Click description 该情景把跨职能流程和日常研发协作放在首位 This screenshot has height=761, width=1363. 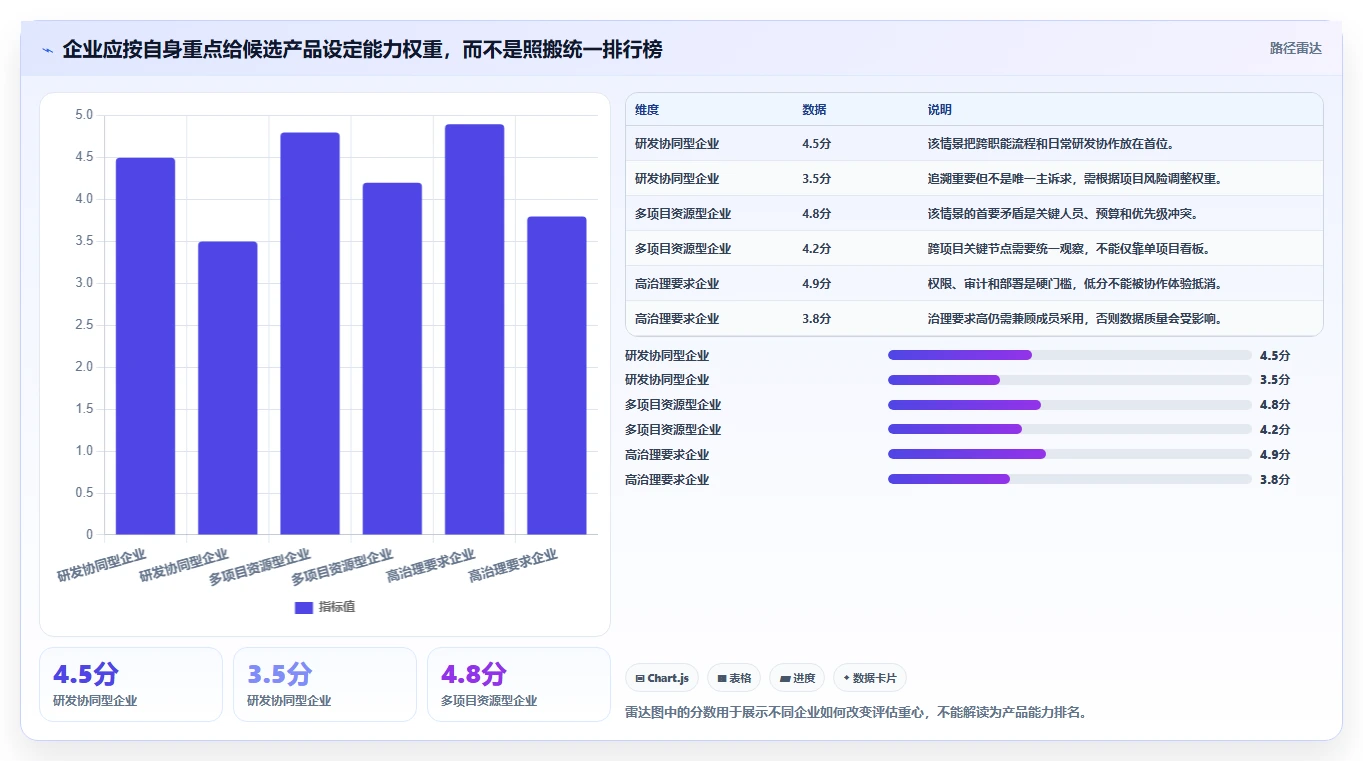1051,144
